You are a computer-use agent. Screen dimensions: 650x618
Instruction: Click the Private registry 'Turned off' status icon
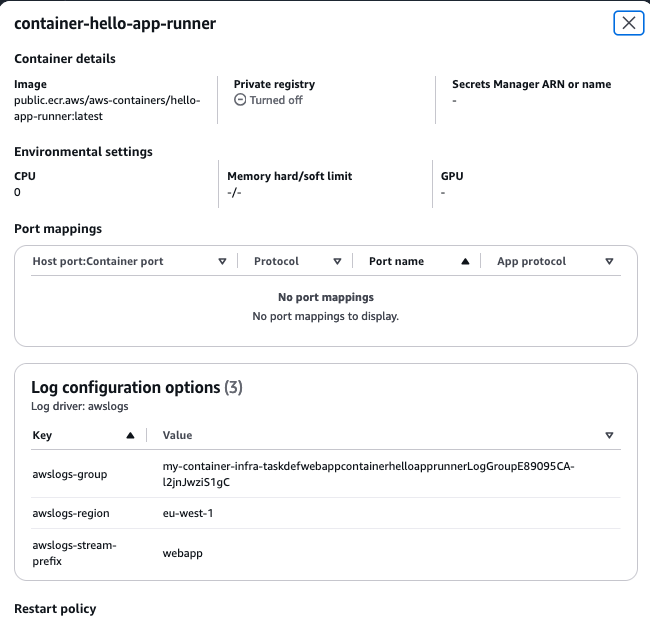(240, 100)
